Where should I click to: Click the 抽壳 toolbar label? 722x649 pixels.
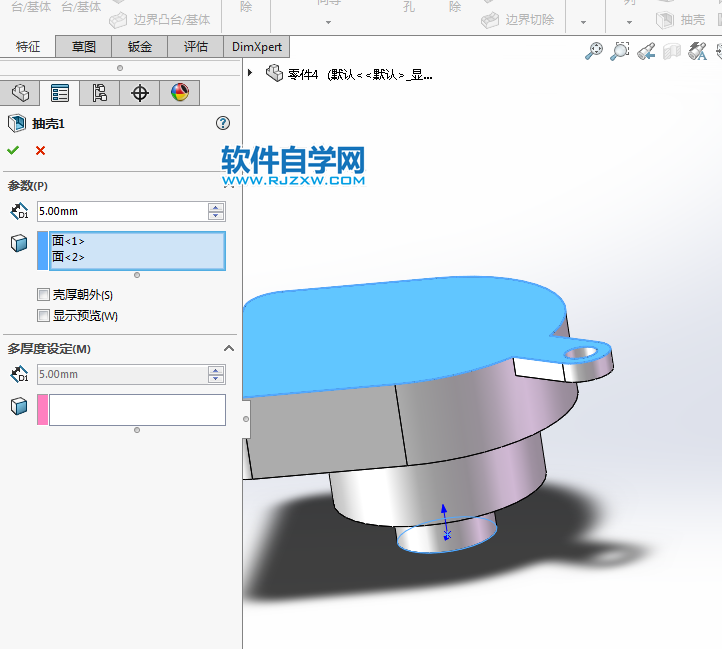[x=693, y=20]
